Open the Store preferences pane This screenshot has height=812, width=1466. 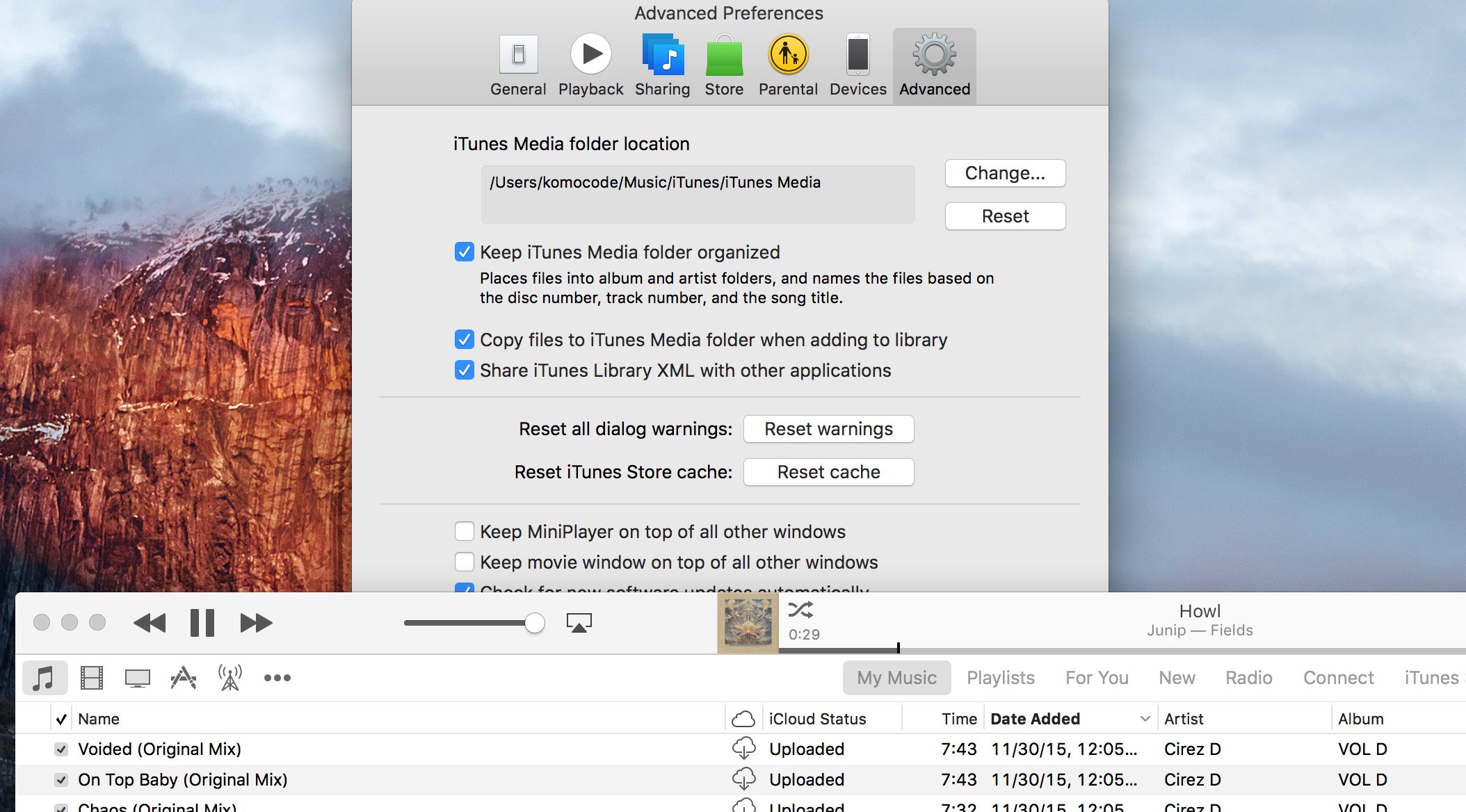(724, 66)
